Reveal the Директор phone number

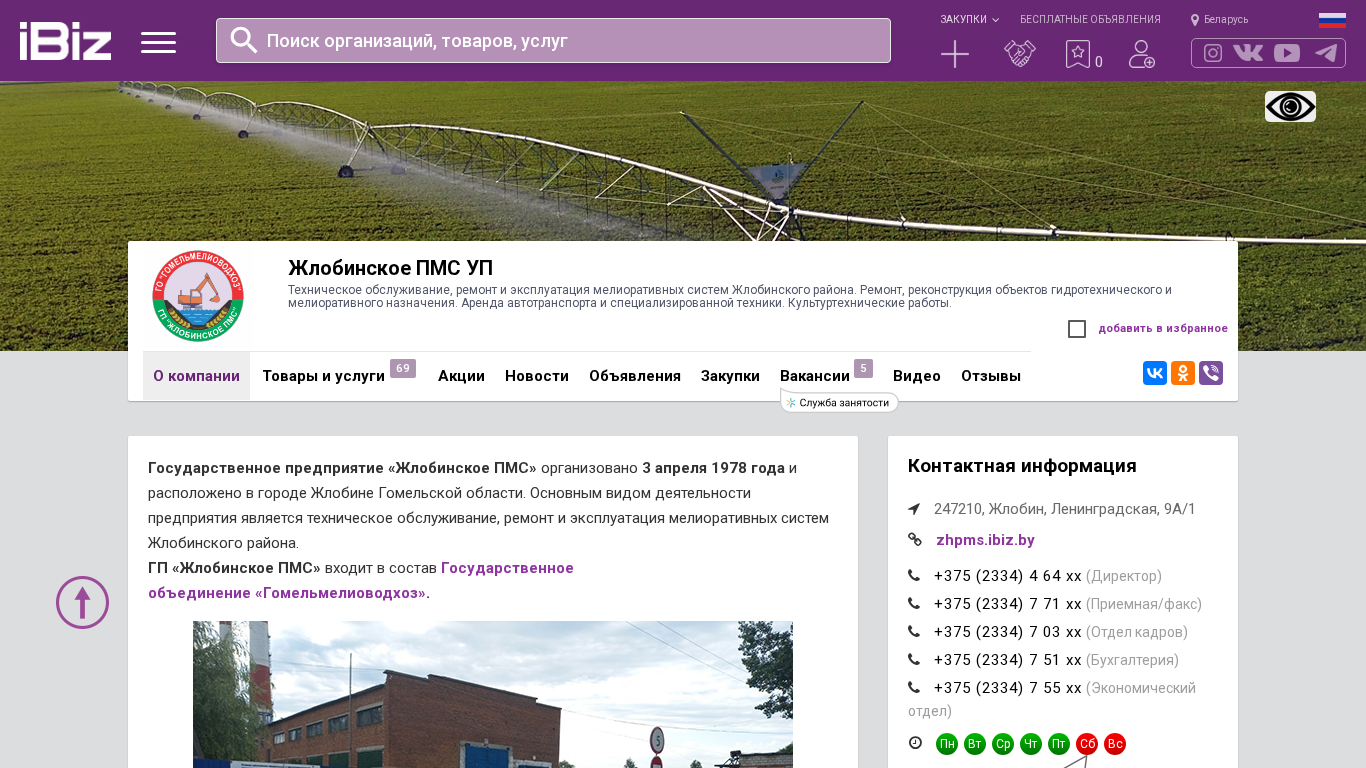(1008, 576)
